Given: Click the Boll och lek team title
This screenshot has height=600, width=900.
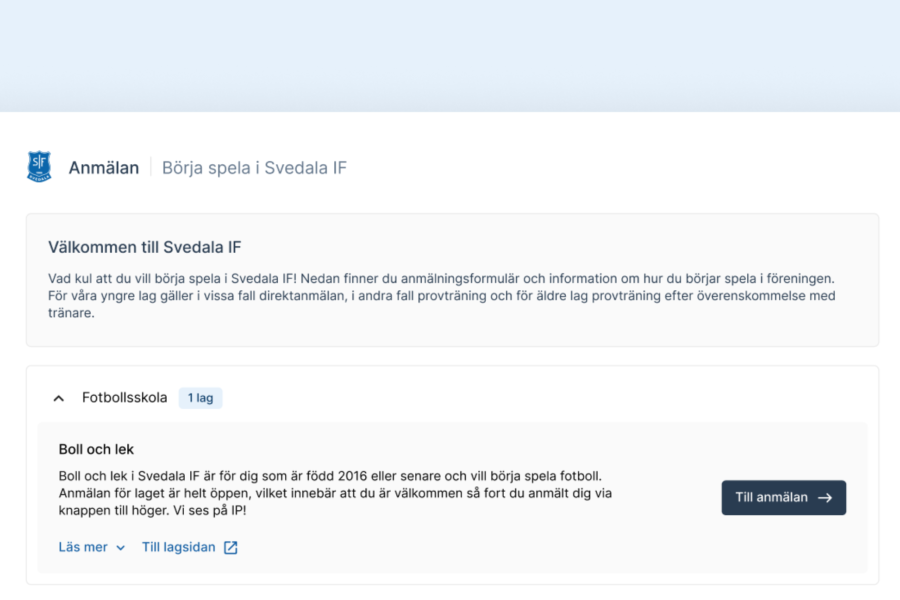Looking at the screenshot, I should [x=96, y=449].
